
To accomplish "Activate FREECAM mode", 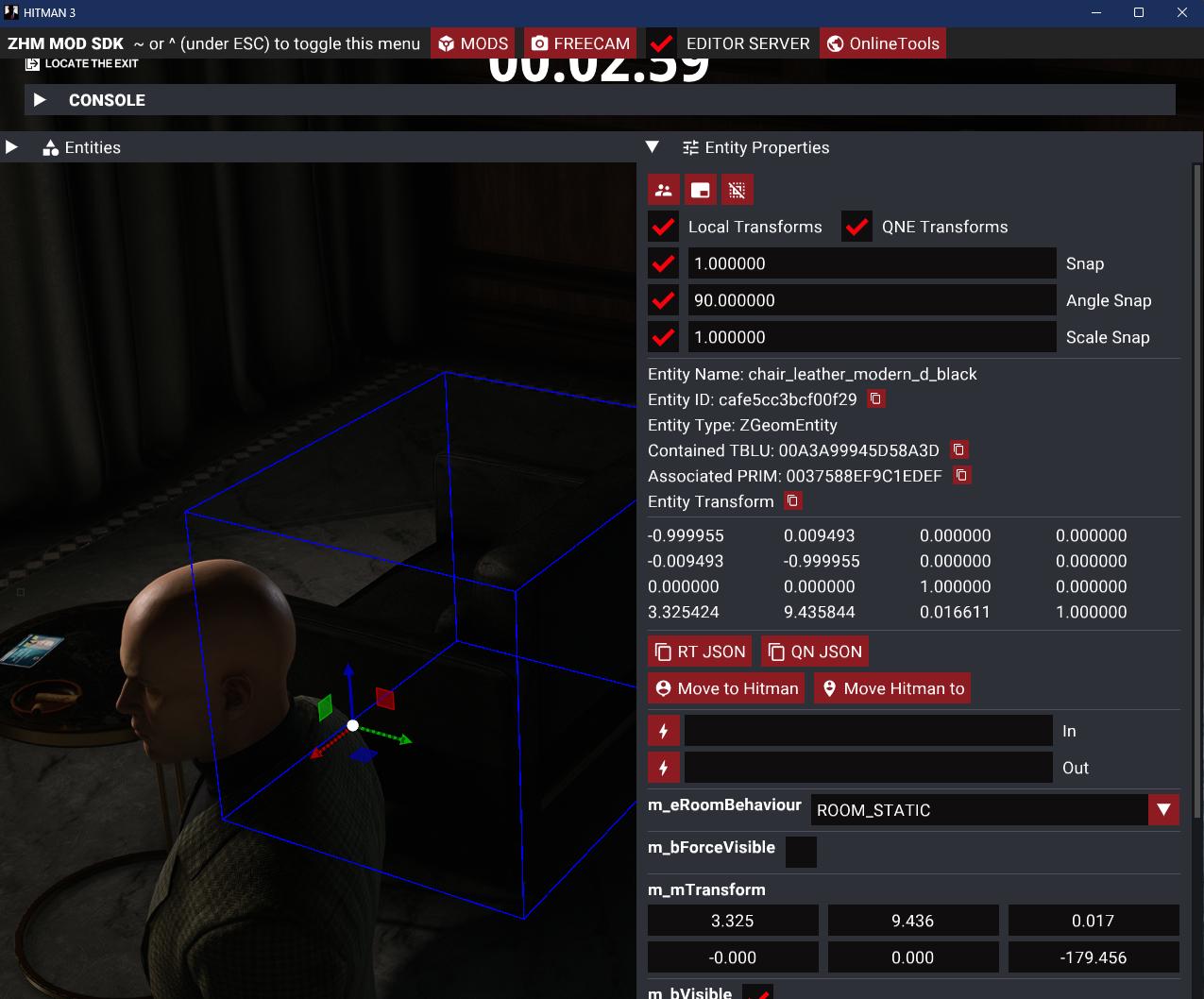I will [x=581, y=43].
